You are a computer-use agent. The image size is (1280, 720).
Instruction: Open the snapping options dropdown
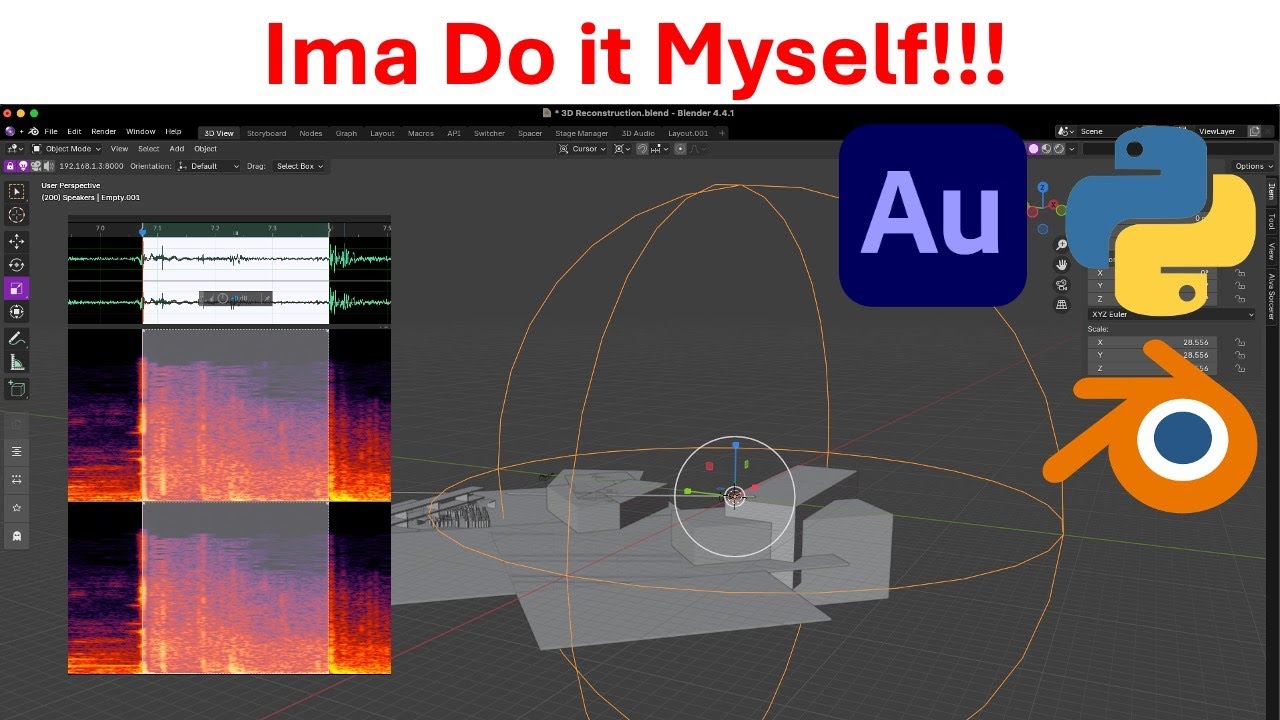pyautogui.click(x=659, y=149)
